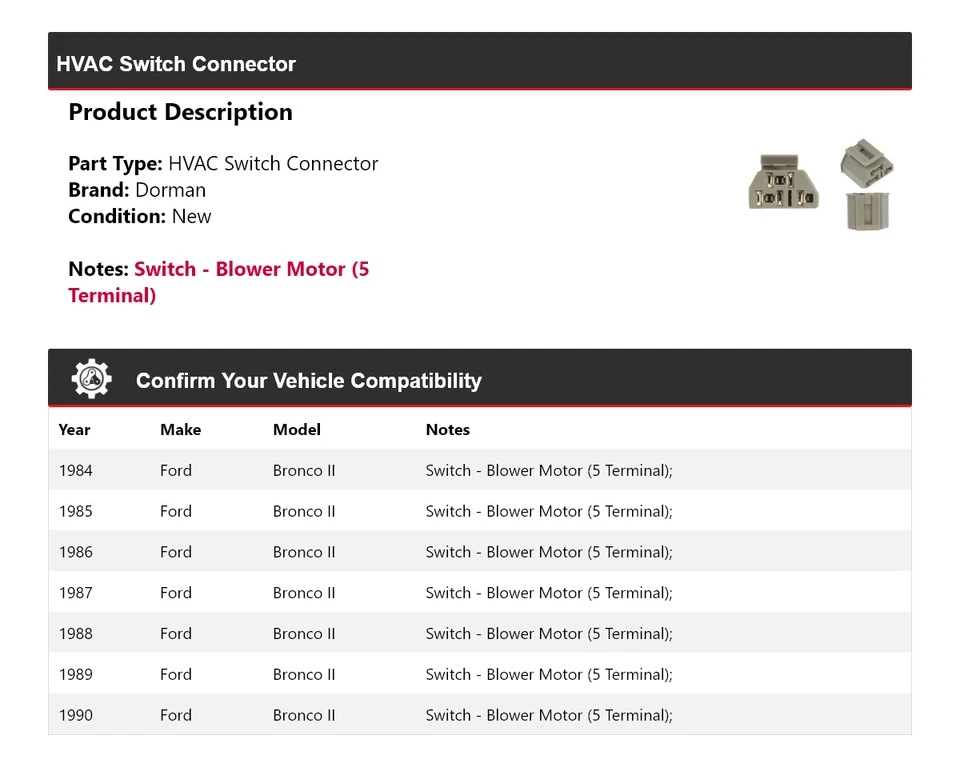Click the Part Type HVAC Switch Connector line
960x767 pixels.
(223, 164)
